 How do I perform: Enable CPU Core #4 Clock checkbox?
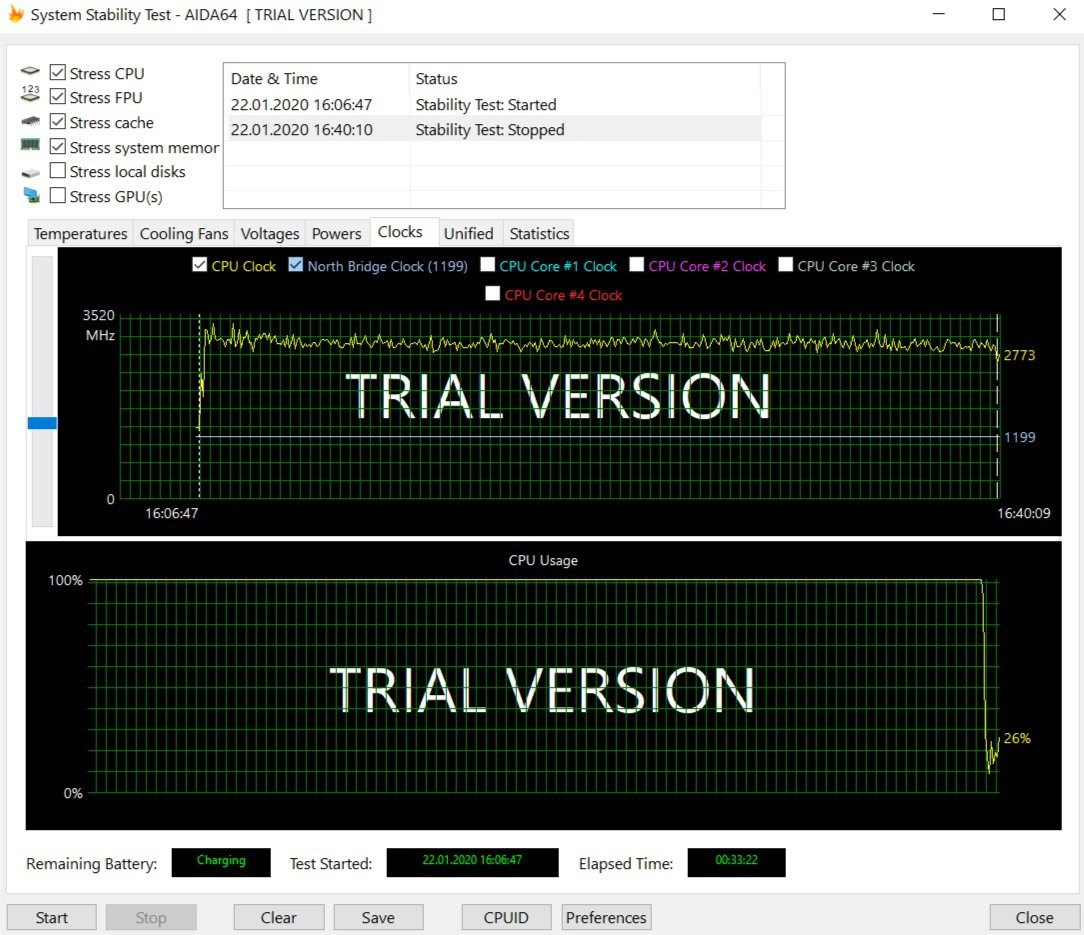click(x=493, y=294)
